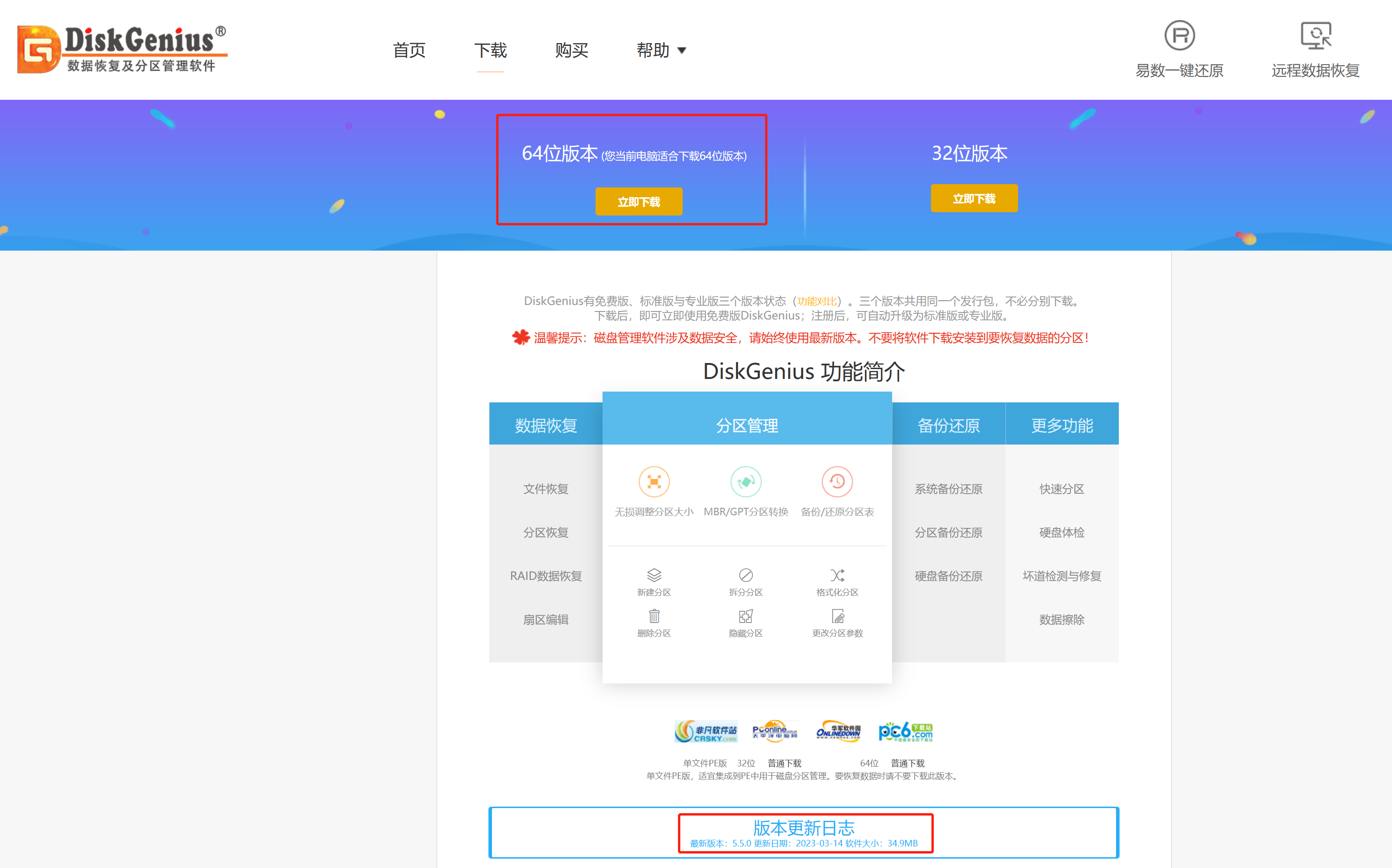The height and width of the screenshot is (868, 1392).
Task: Switch to the 数据恢复 feature tab
Action: coord(545,425)
